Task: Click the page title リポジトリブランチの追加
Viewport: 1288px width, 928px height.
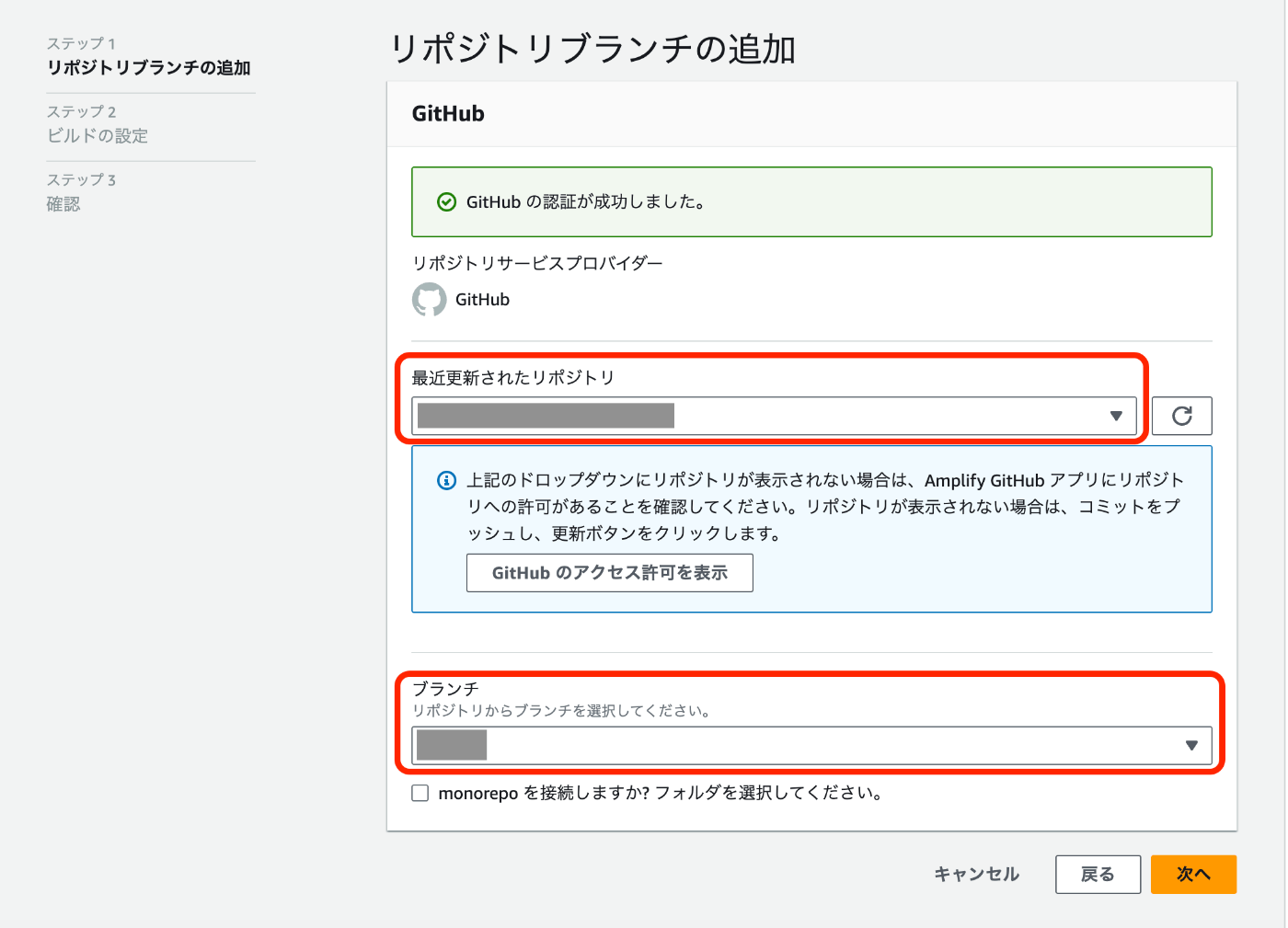Action: click(x=593, y=49)
